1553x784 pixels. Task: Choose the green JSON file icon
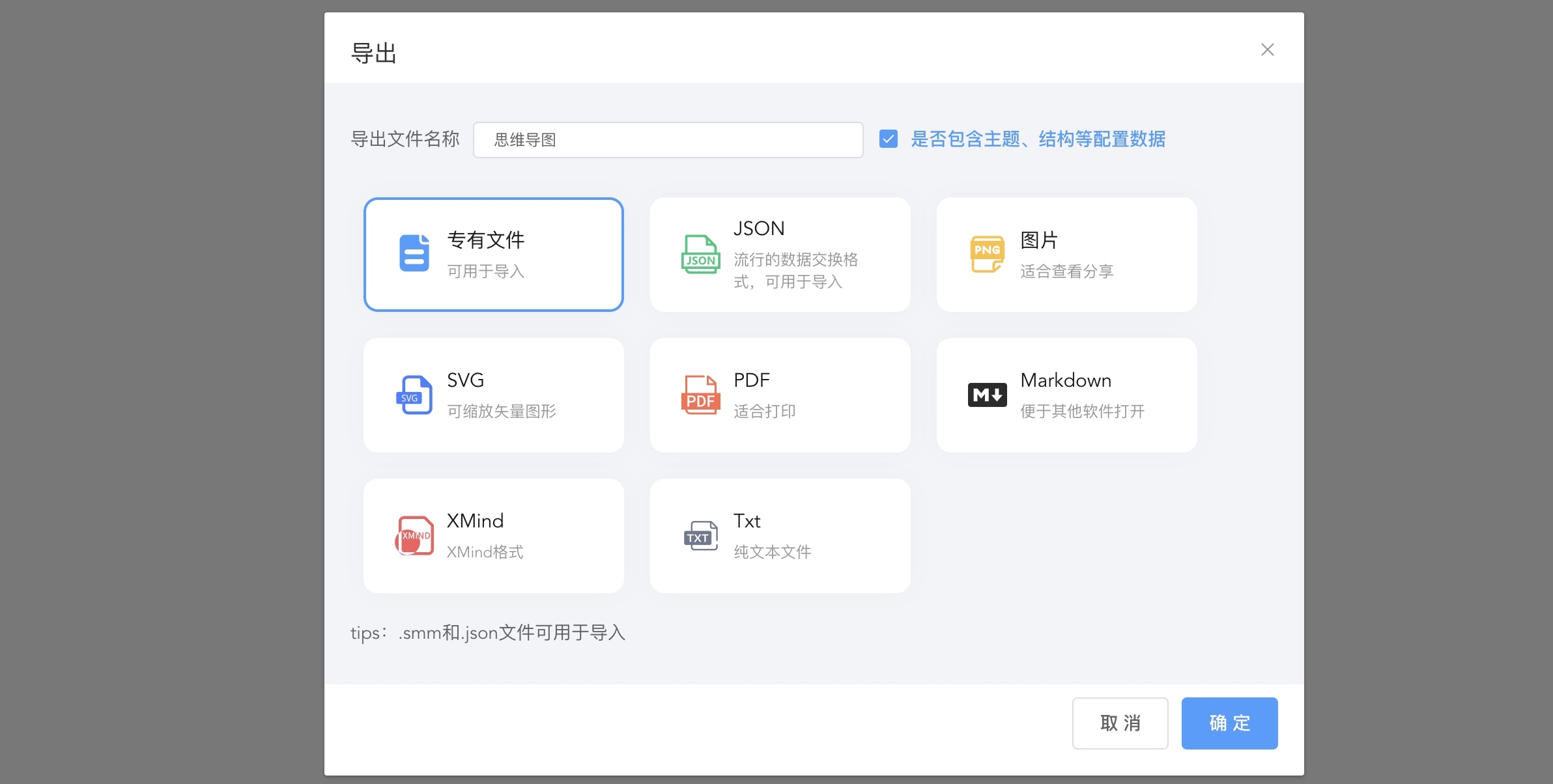pos(701,254)
